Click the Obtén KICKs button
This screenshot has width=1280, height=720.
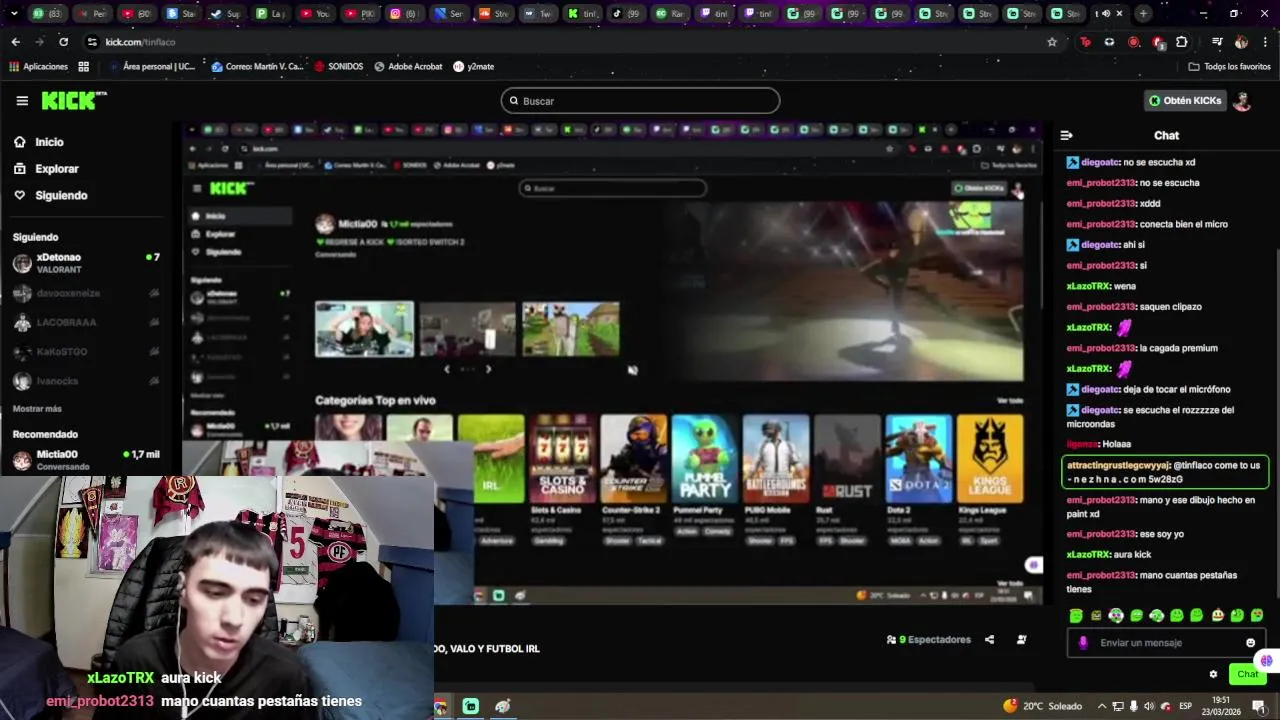(x=1185, y=101)
